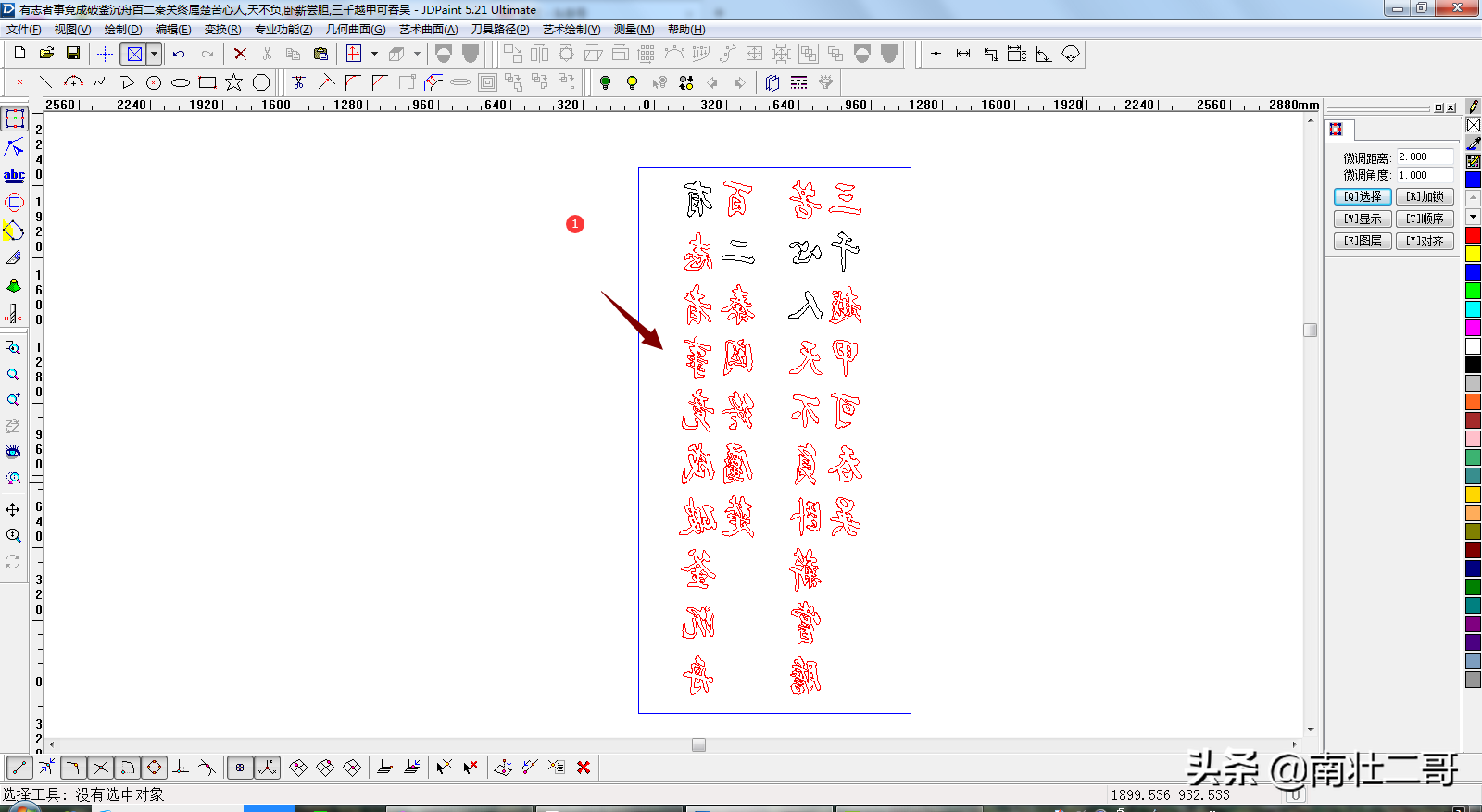This screenshot has width=1482, height=812.
Task: Open the 绘制(D) menu
Action: coord(123,30)
